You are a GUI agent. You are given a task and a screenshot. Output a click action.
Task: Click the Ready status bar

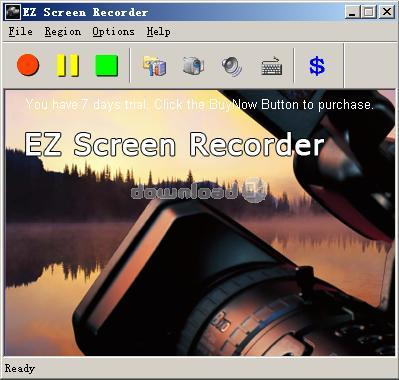point(199,368)
